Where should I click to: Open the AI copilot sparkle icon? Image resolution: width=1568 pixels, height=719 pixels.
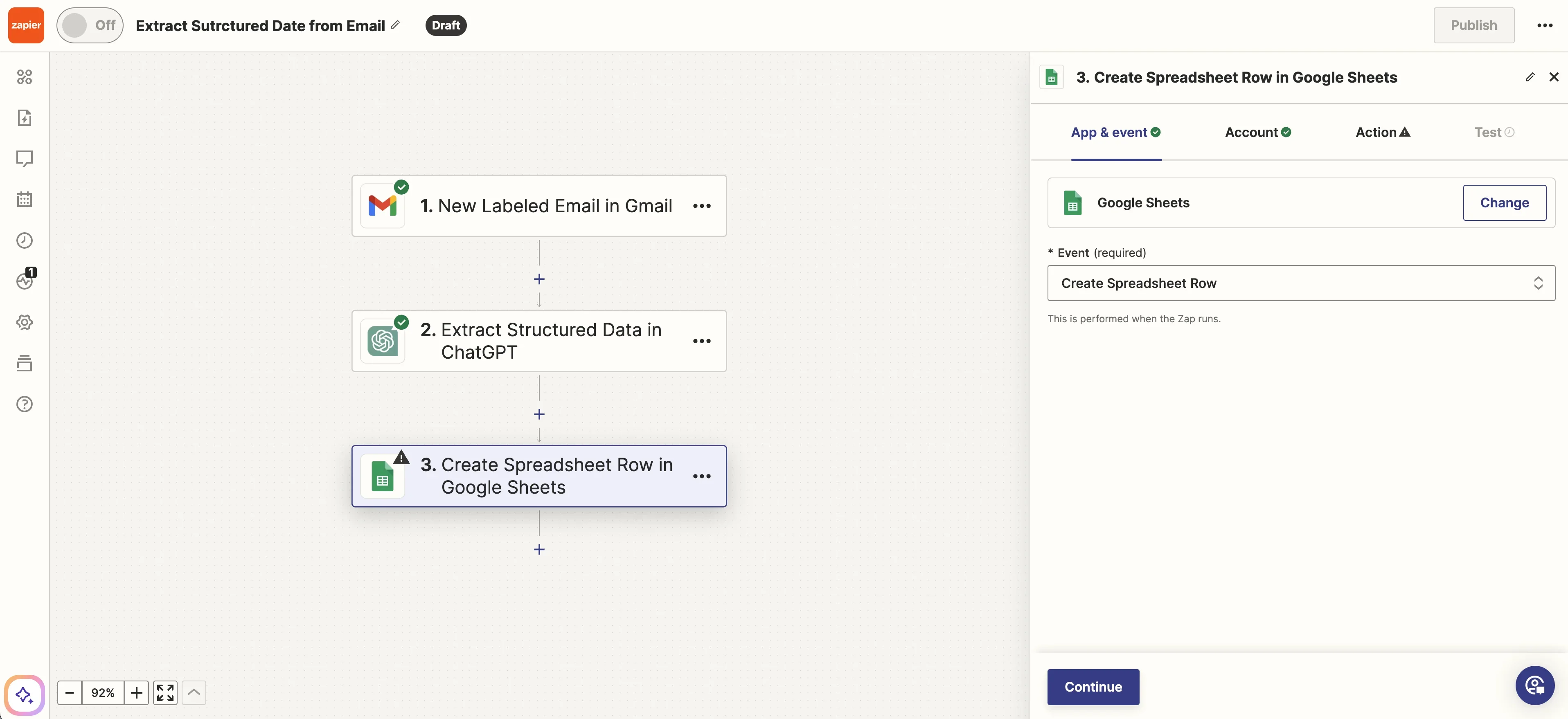pos(25,694)
